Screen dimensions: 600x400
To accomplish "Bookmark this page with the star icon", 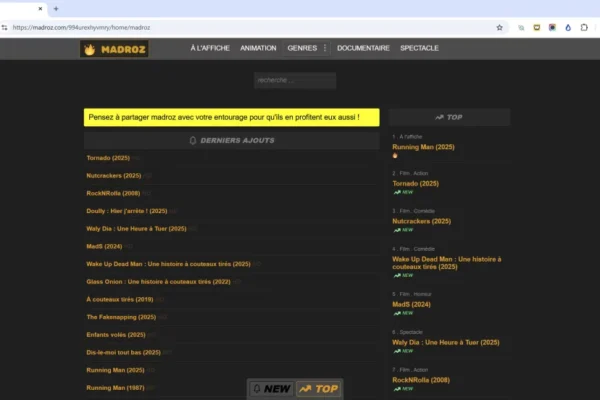I will point(499,28).
